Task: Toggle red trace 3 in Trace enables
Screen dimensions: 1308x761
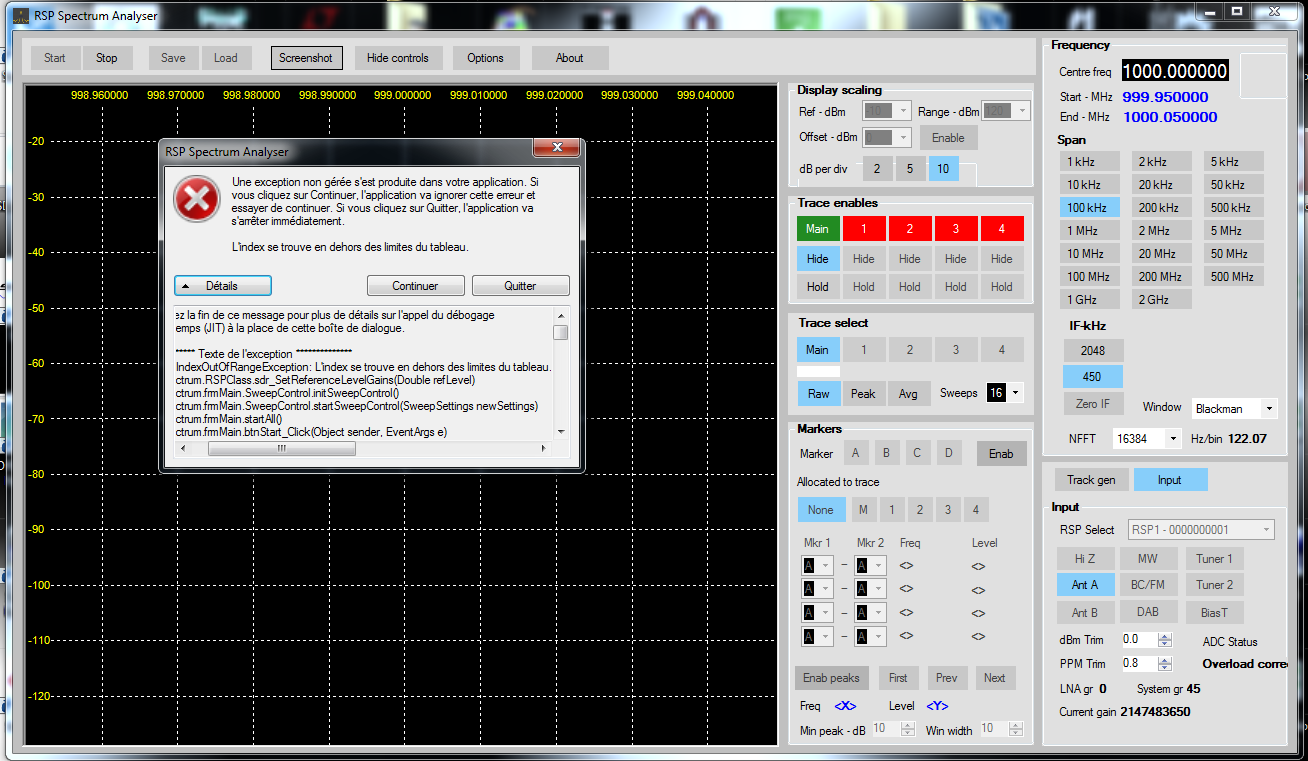Action: tap(956, 229)
